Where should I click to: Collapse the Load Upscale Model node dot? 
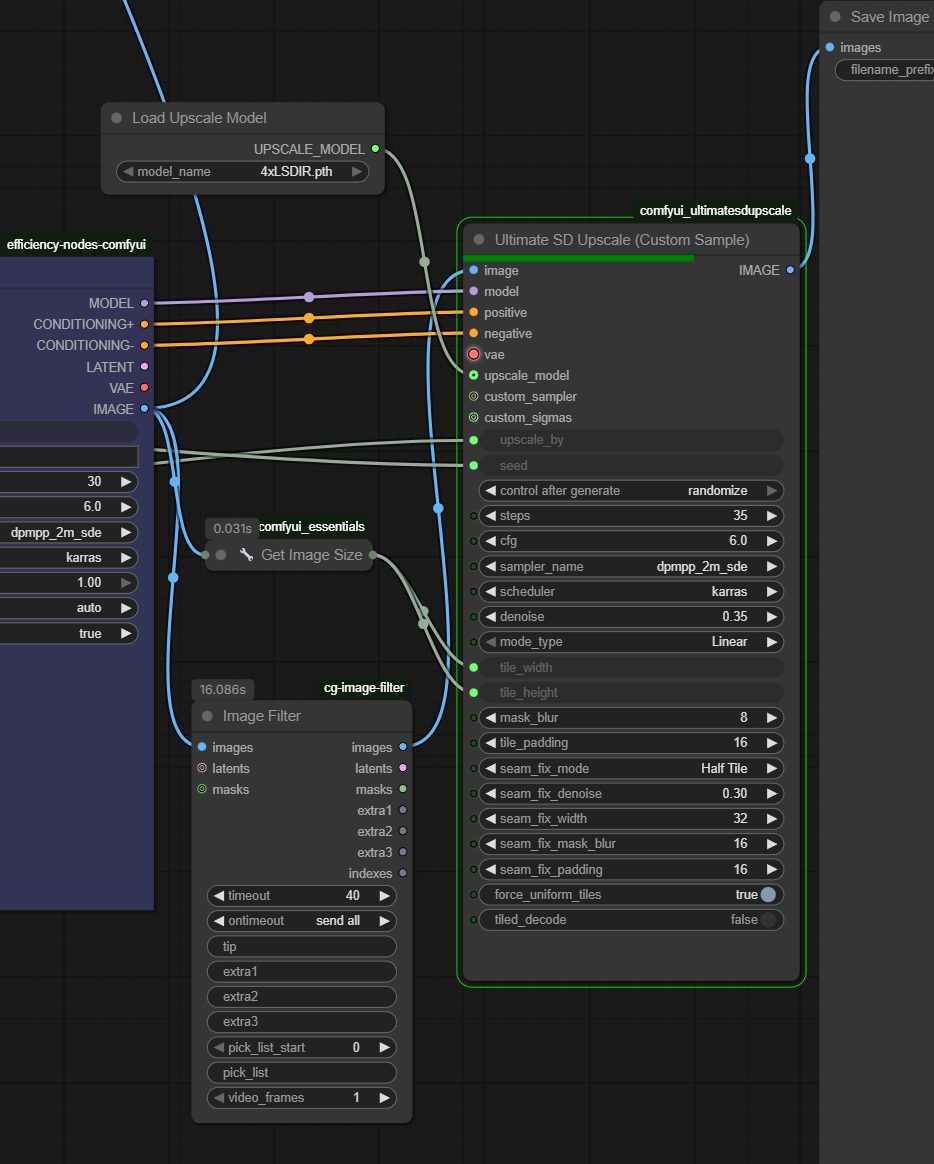pos(117,118)
